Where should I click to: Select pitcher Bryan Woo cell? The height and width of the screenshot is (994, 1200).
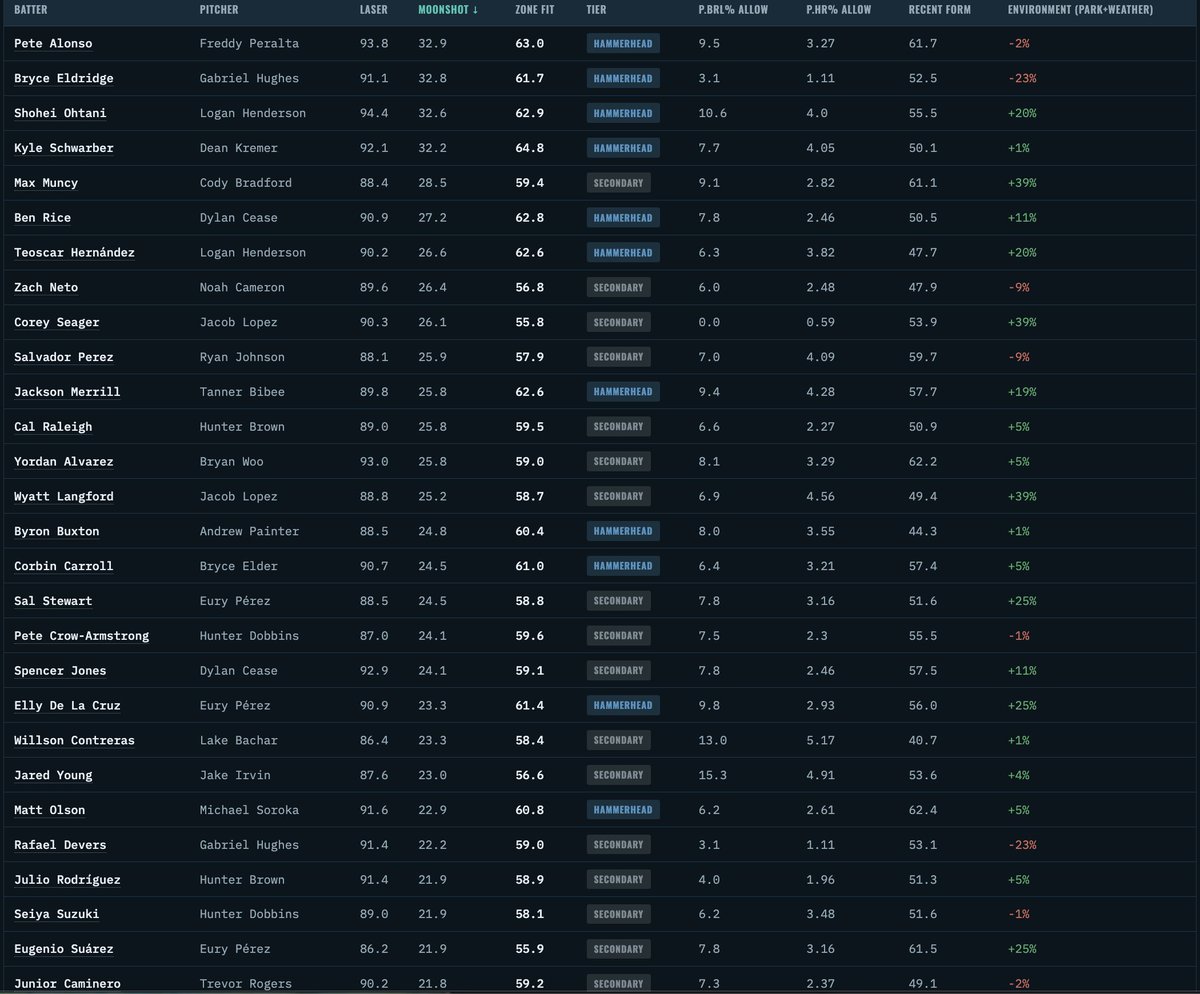pos(232,462)
